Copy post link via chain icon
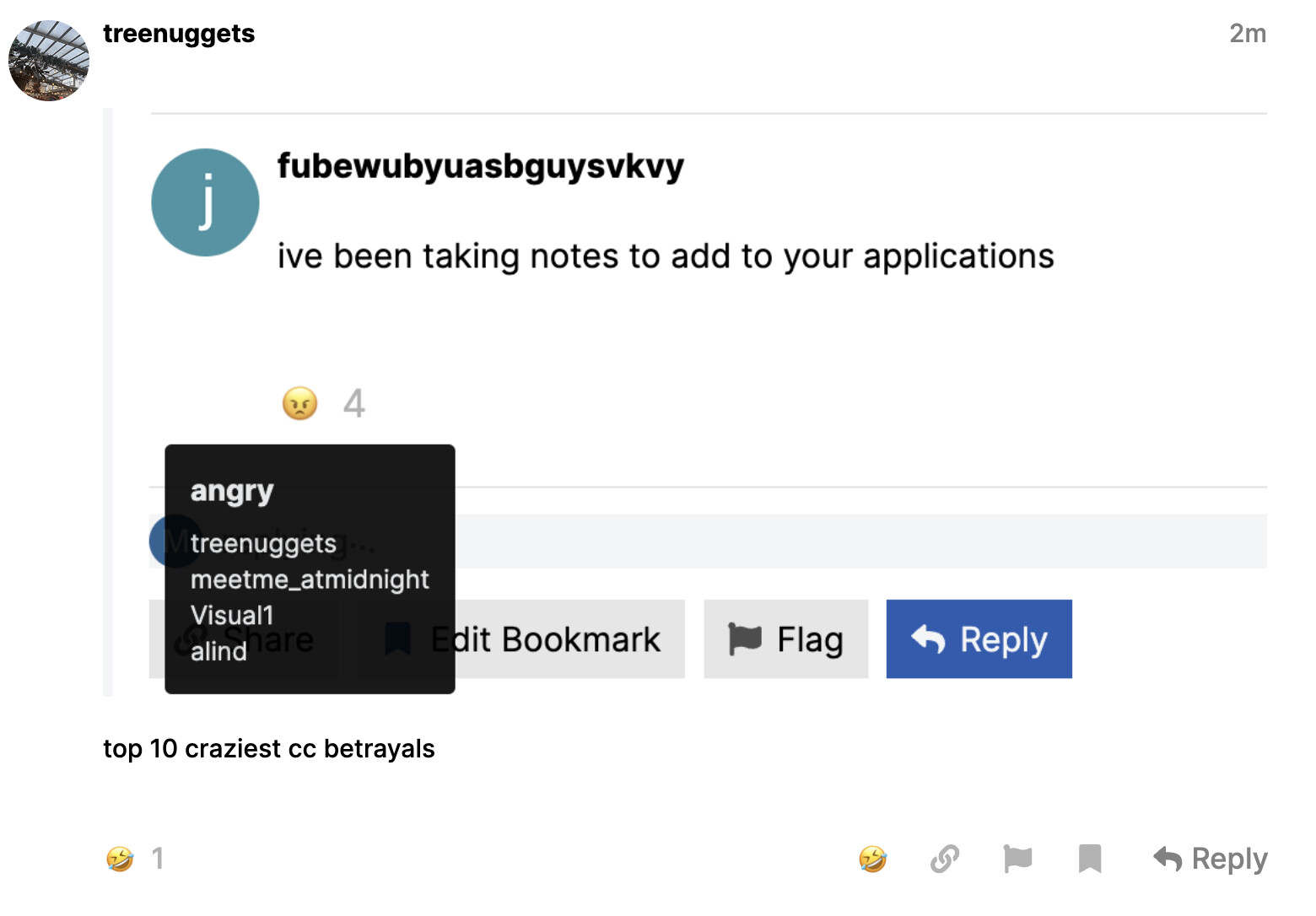This screenshot has width=1316, height=916. (945, 859)
